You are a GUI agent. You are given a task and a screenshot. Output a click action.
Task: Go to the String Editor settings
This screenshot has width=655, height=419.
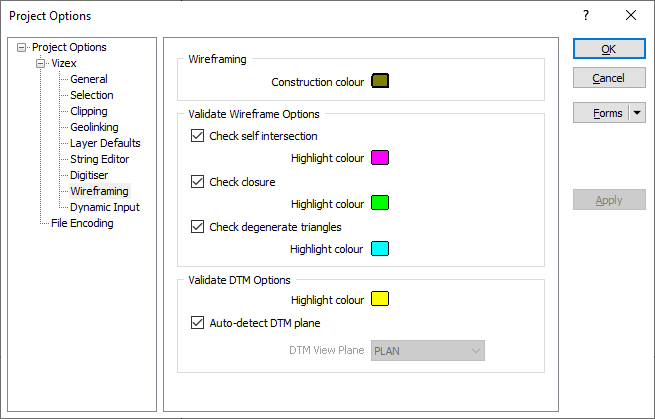tap(99, 159)
